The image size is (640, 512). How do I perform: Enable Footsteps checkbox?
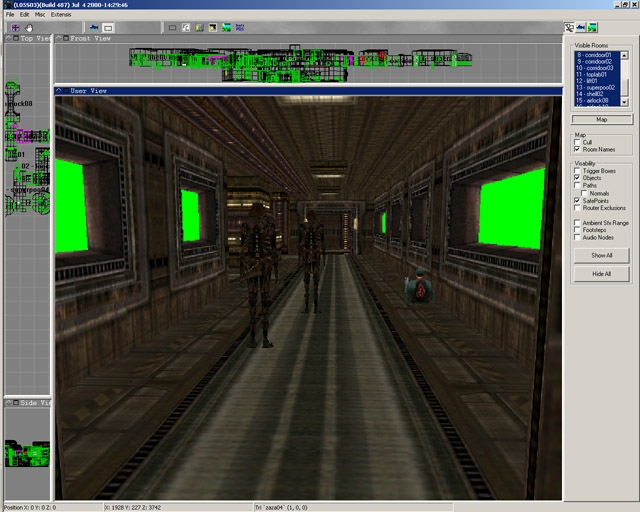tap(577, 230)
